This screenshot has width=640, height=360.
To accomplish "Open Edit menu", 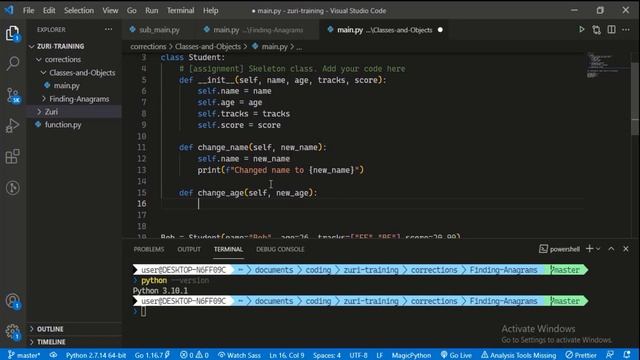I will [49, 10].
